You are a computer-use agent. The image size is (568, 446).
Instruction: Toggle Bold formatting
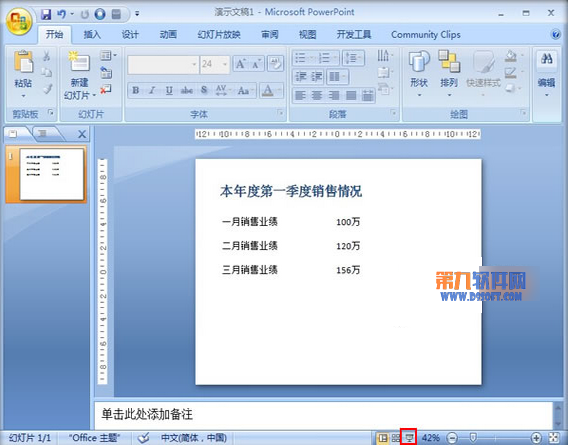[x=136, y=90]
